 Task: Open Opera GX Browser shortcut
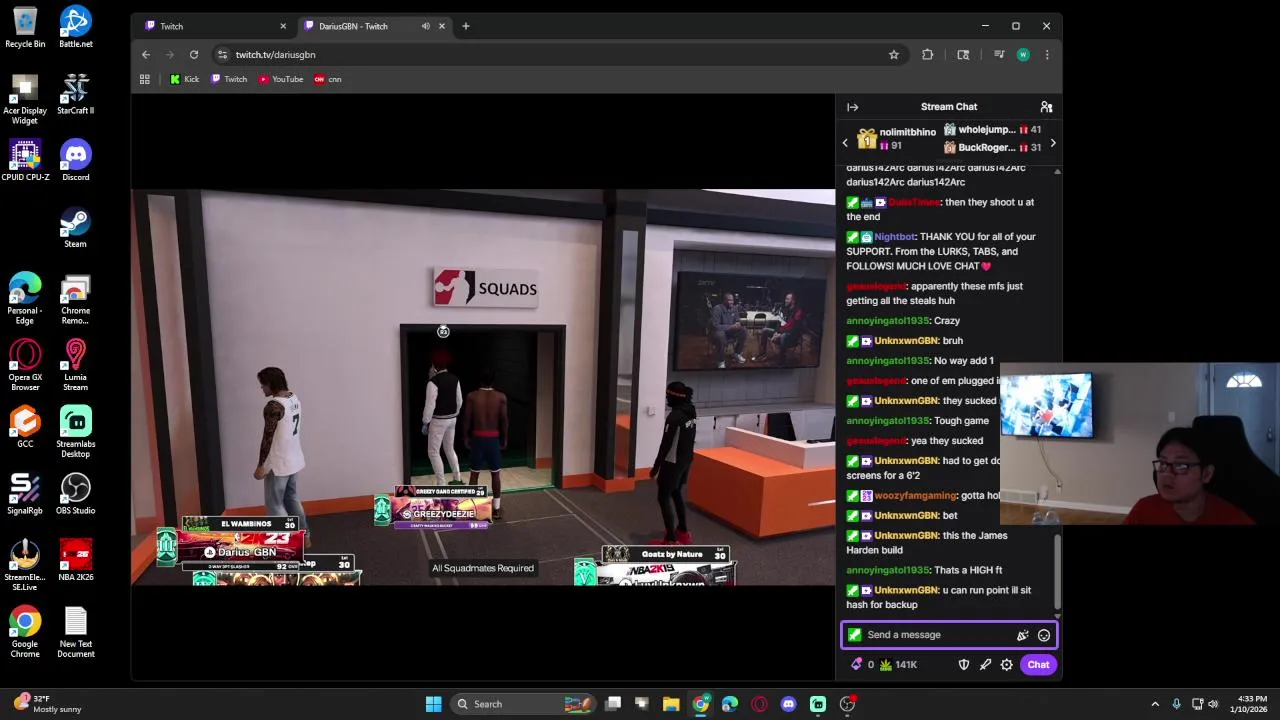pyautogui.click(x=25, y=365)
